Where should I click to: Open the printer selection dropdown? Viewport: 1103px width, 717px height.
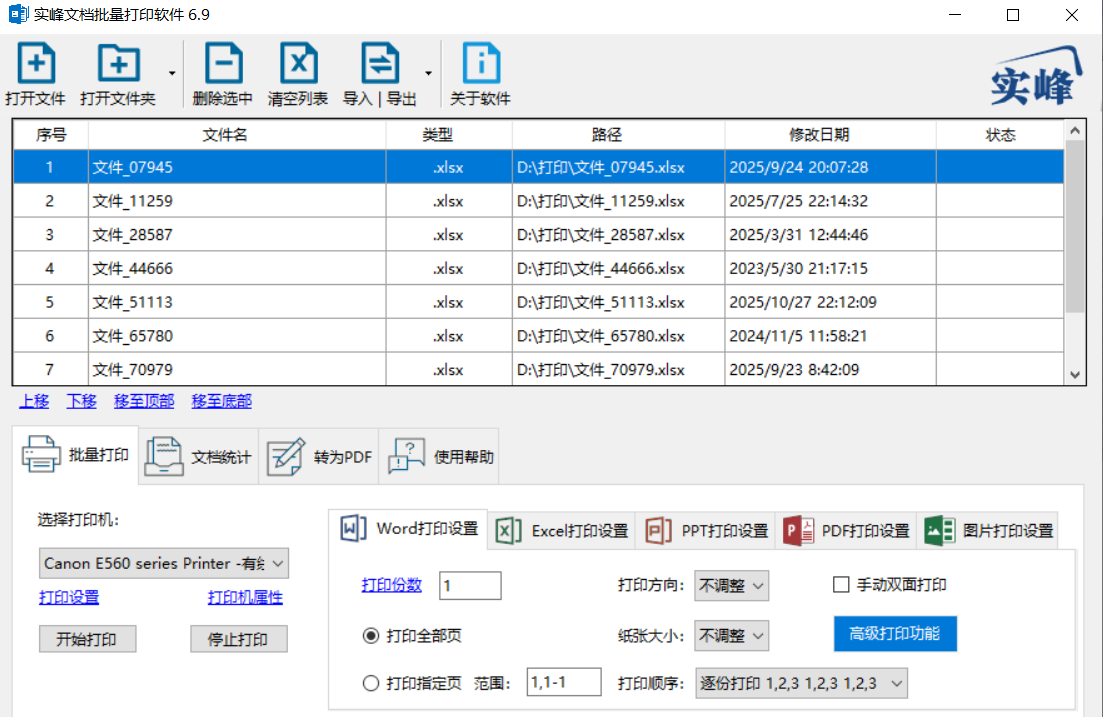pos(164,564)
